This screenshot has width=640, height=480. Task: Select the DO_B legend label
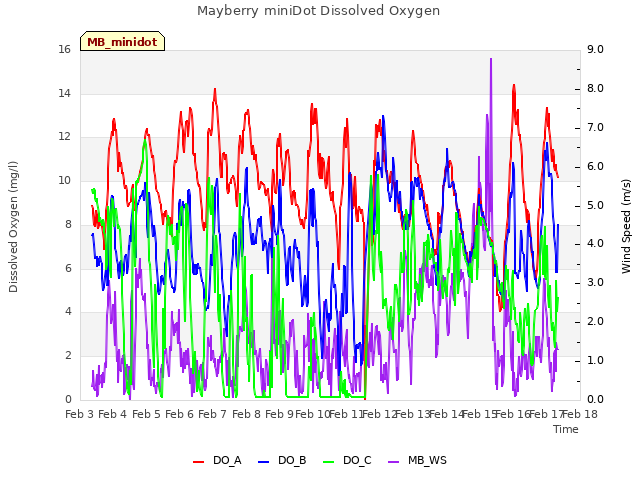(292, 461)
